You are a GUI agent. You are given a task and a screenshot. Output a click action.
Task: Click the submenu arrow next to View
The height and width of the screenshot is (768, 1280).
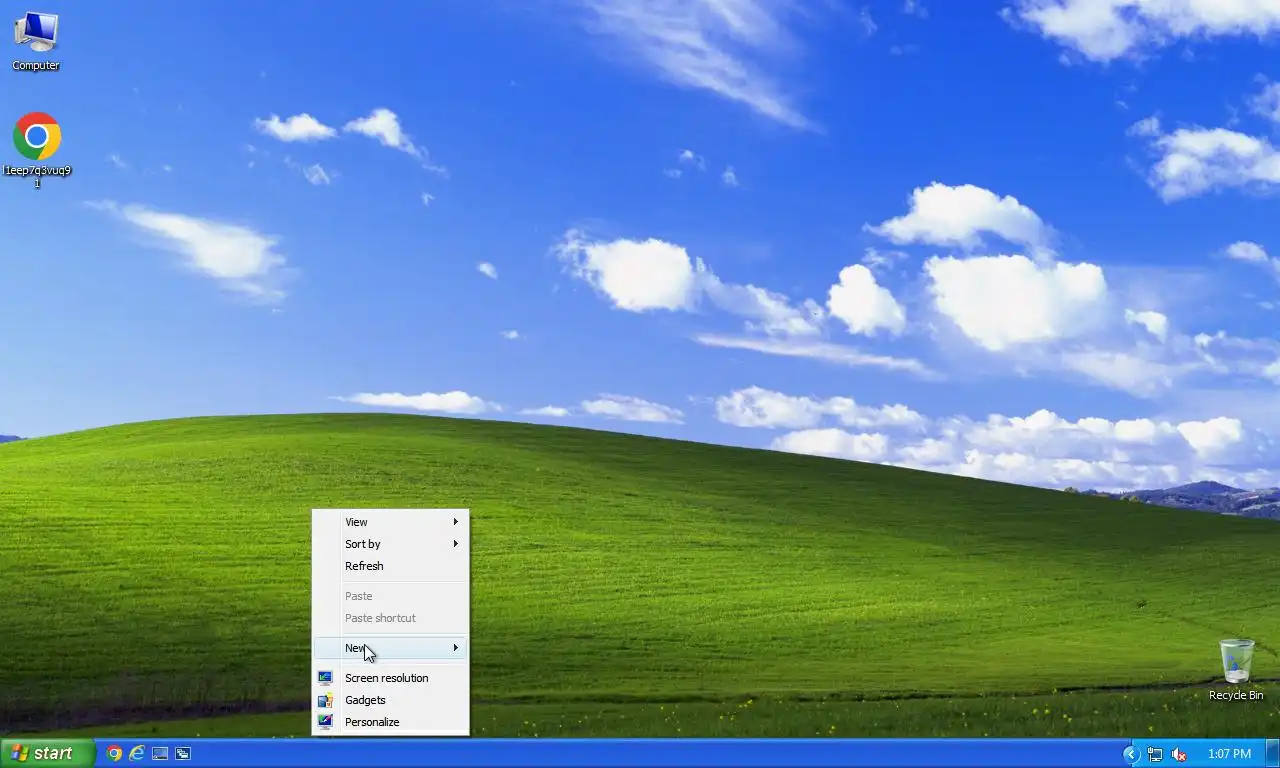click(x=455, y=522)
